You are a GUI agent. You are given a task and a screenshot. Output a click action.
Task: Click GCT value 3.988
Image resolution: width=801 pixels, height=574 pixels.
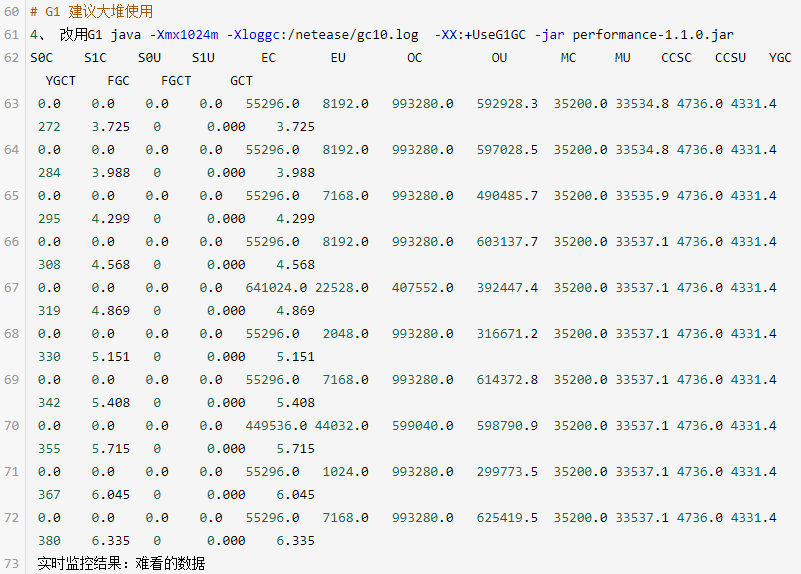(295, 172)
